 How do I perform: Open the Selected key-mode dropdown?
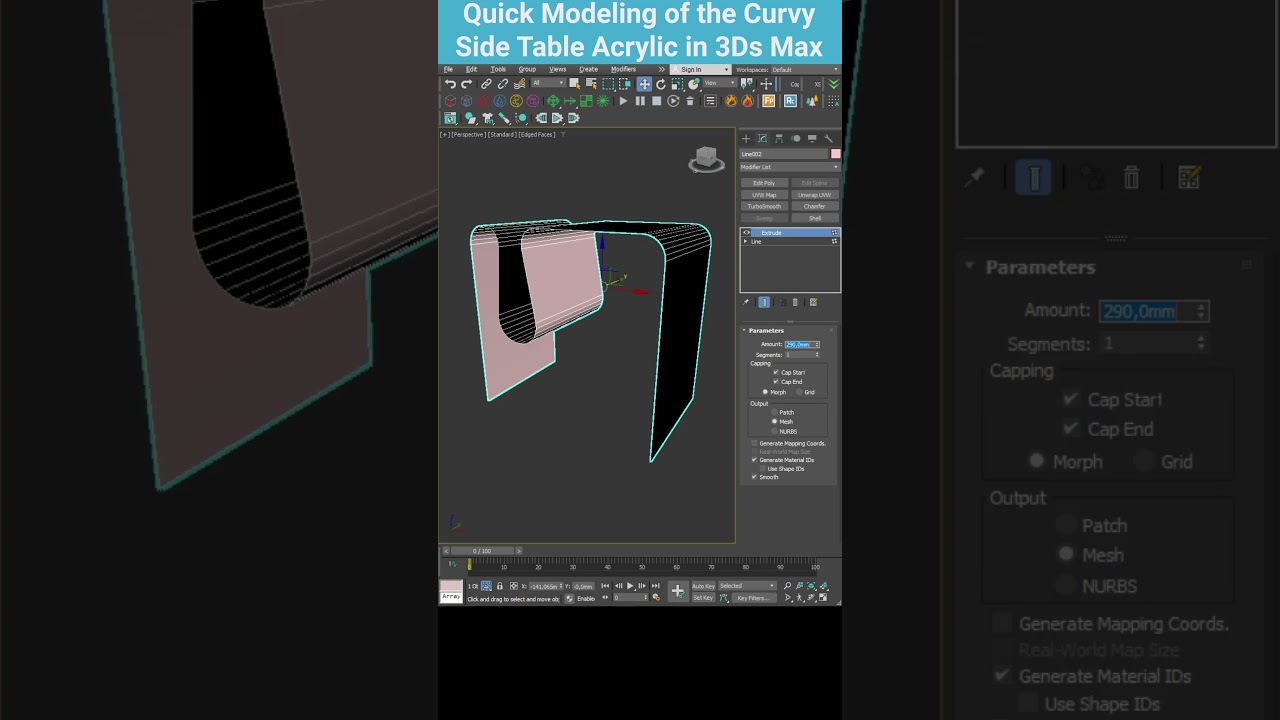click(747, 586)
